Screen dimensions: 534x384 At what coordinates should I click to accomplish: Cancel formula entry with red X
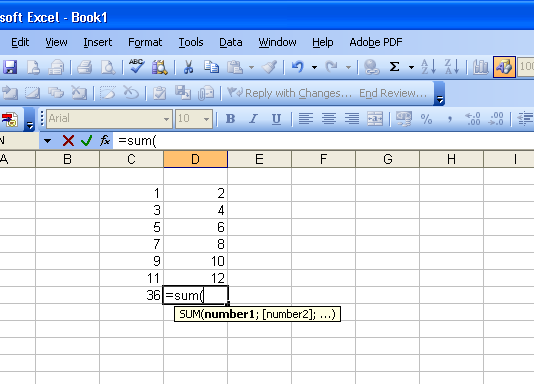[x=68, y=140]
